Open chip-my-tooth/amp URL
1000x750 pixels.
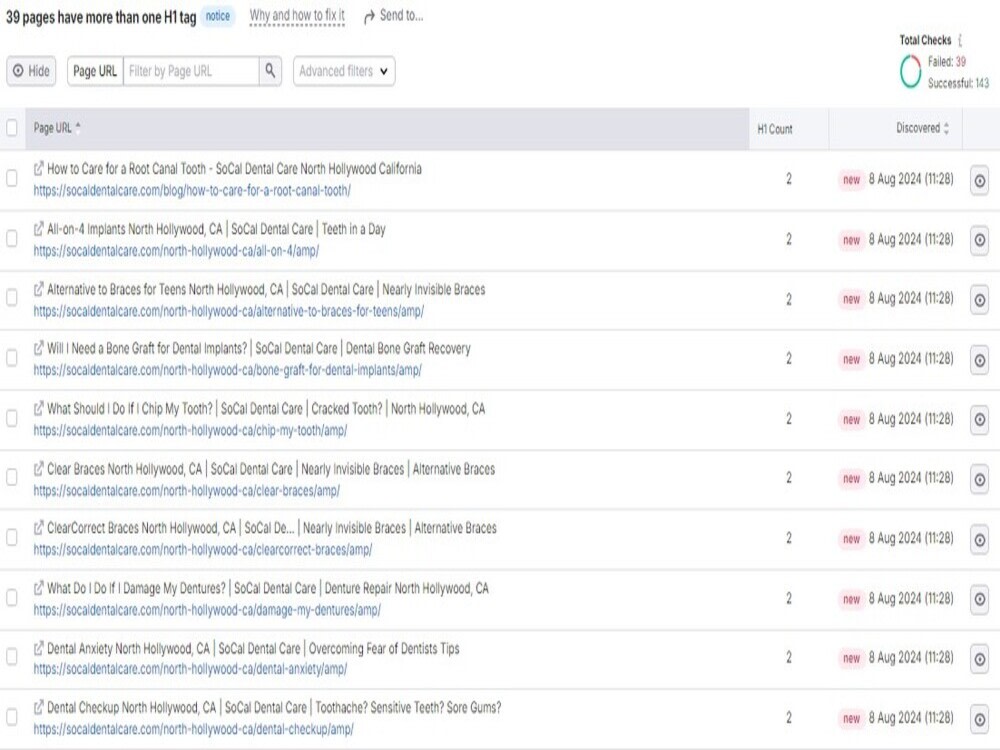190,430
